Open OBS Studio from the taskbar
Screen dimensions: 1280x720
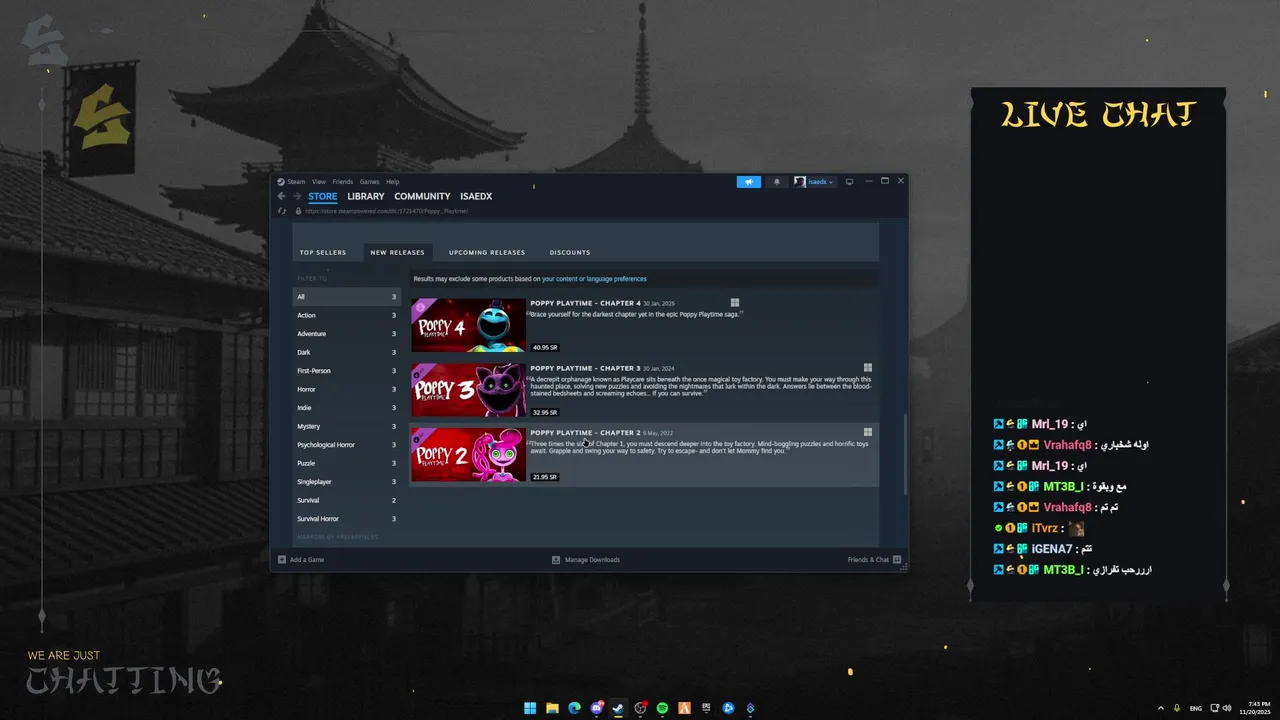pyautogui.click(x=641, y=708)
